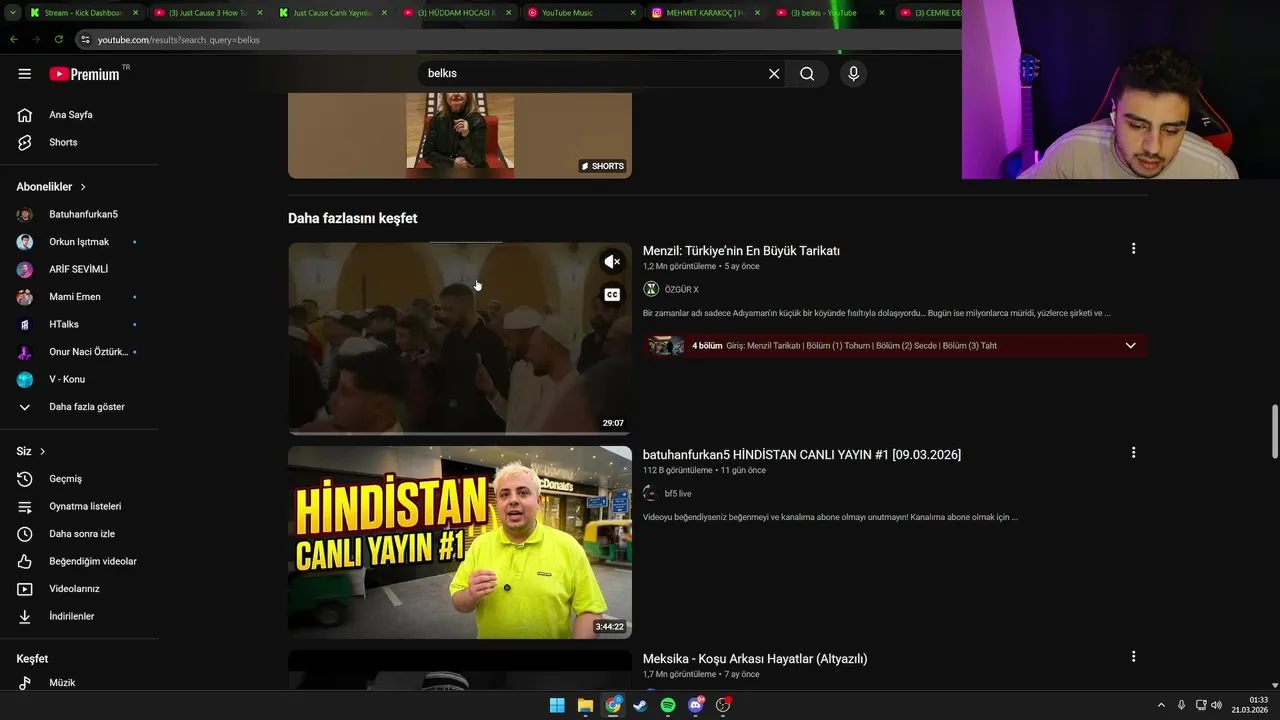Toggle captions on Menzil preview
This screenshot has height=720, width=1280.
pos(612,295)
